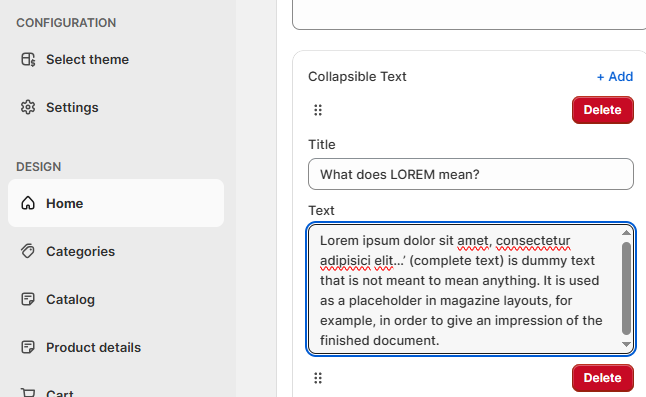Click the text area scrollbar thumb

pyautogui.click(x=627, y=288)
